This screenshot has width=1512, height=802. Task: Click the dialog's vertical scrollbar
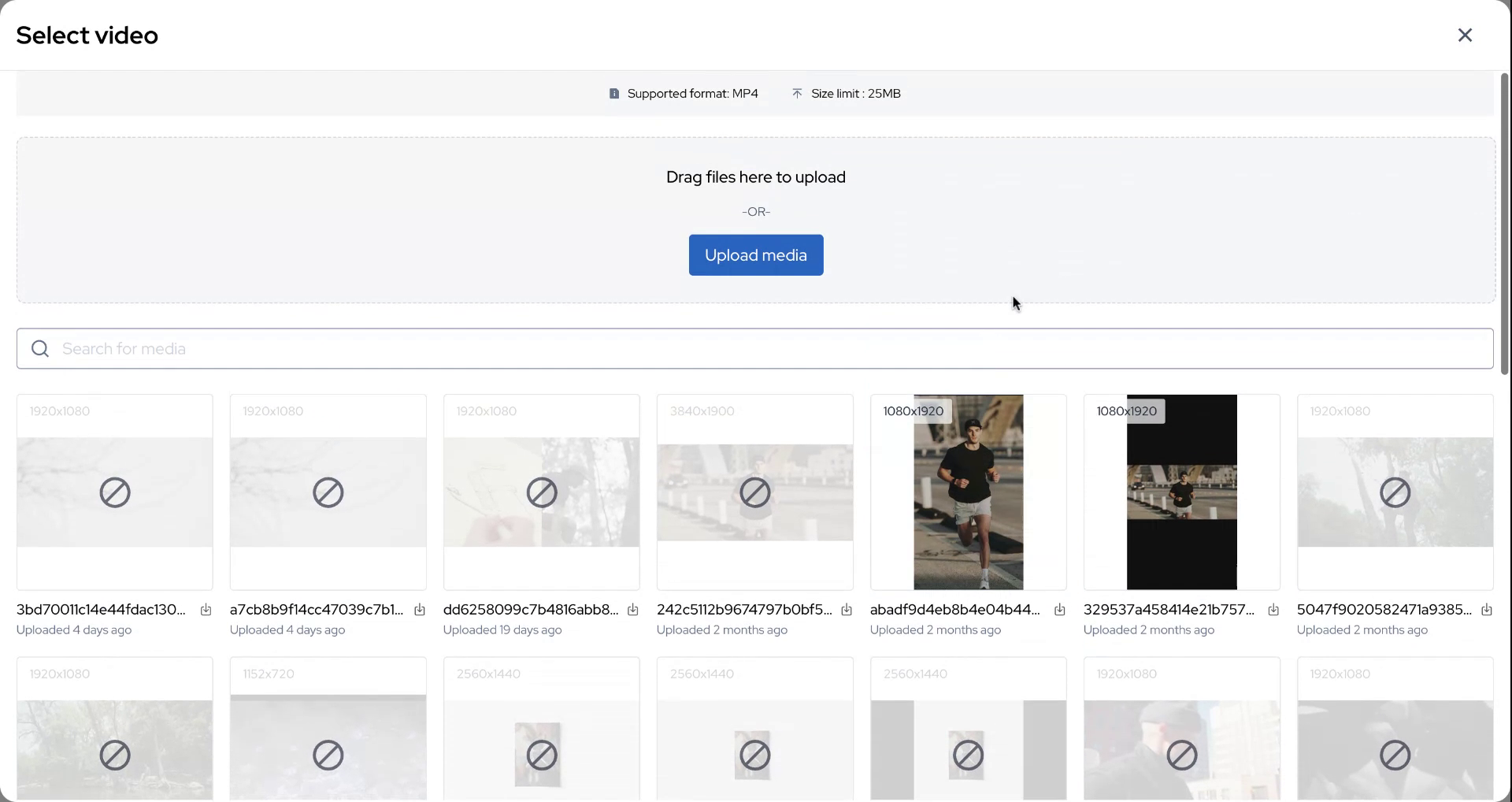[x=1504, y=225]
